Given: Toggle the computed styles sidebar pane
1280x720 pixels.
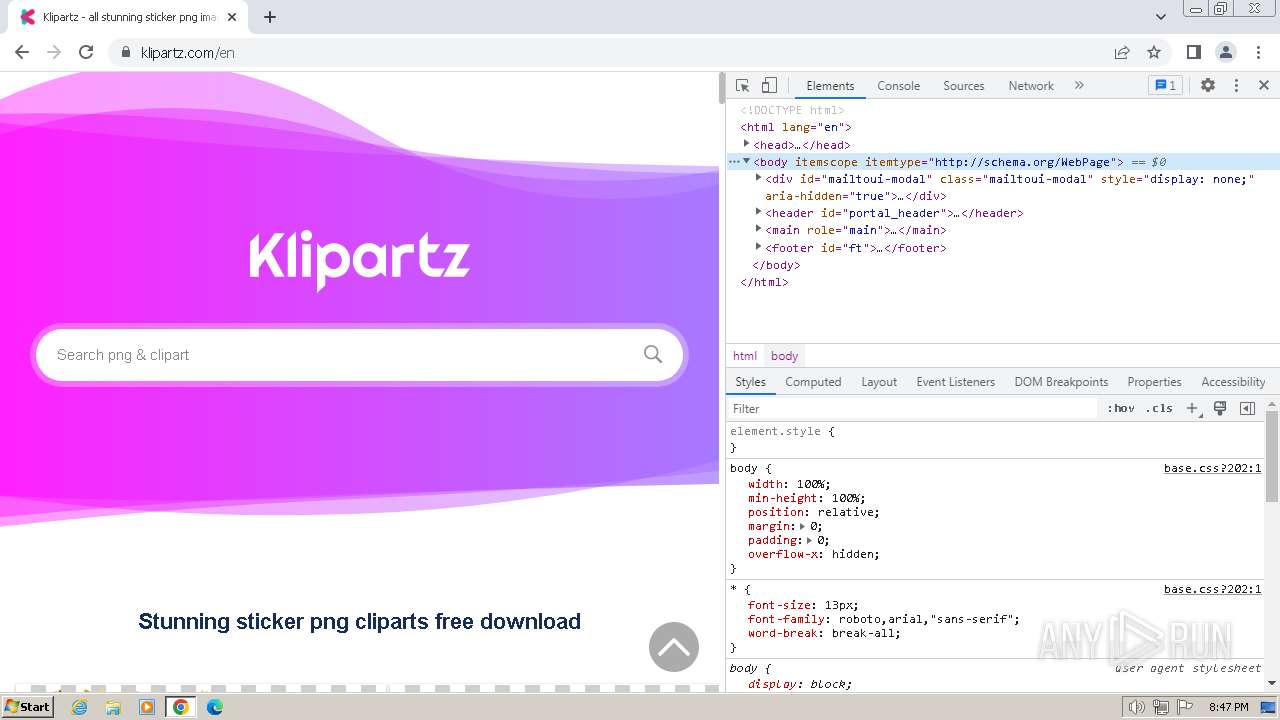Looking at the screenshot, I should 1247,408.
